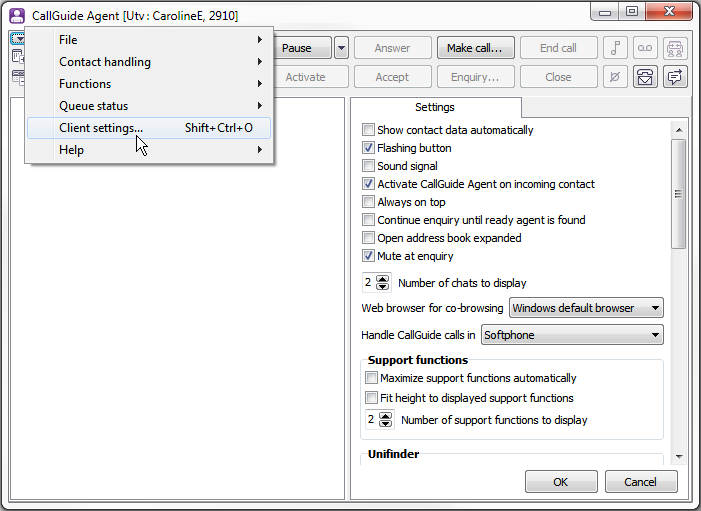The image size is (701, 511).
Task: Discard changes with the Cancel button
Action: [x=641, y=481]
